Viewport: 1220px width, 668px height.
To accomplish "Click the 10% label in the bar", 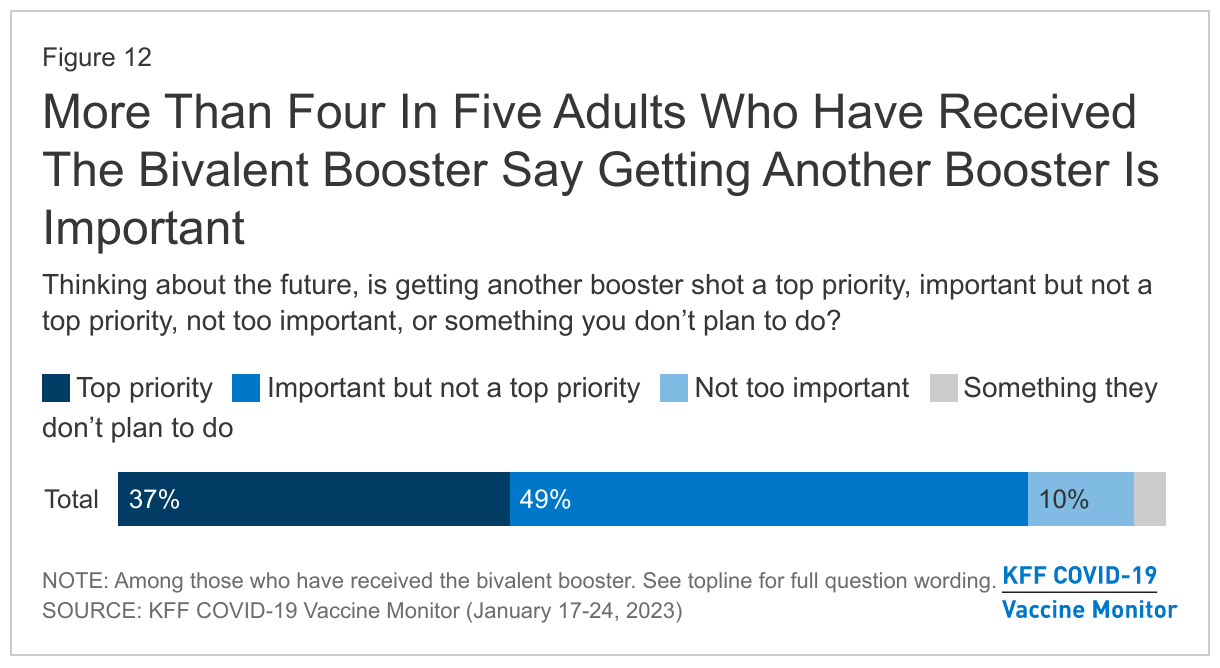I will (1063, 499).
